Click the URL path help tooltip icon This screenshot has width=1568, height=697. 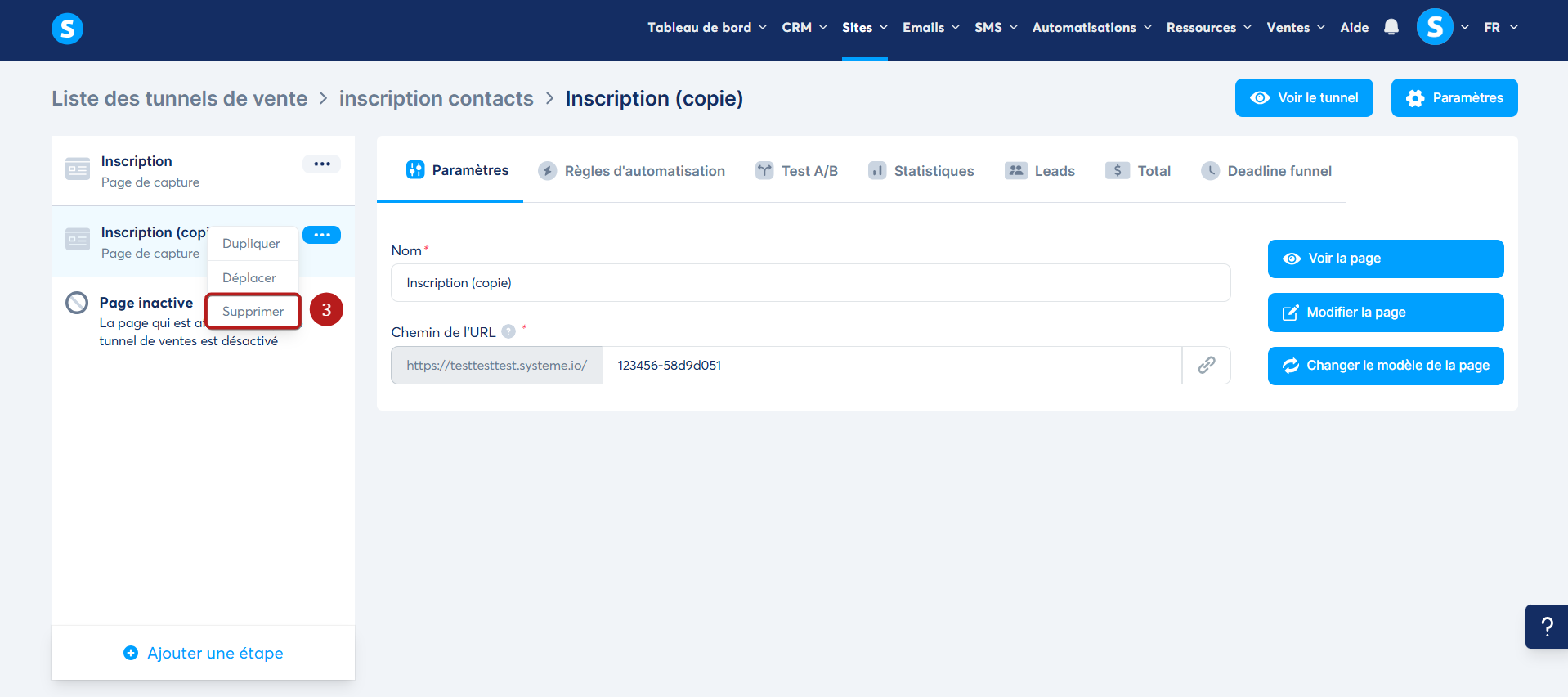coord(508,331)
